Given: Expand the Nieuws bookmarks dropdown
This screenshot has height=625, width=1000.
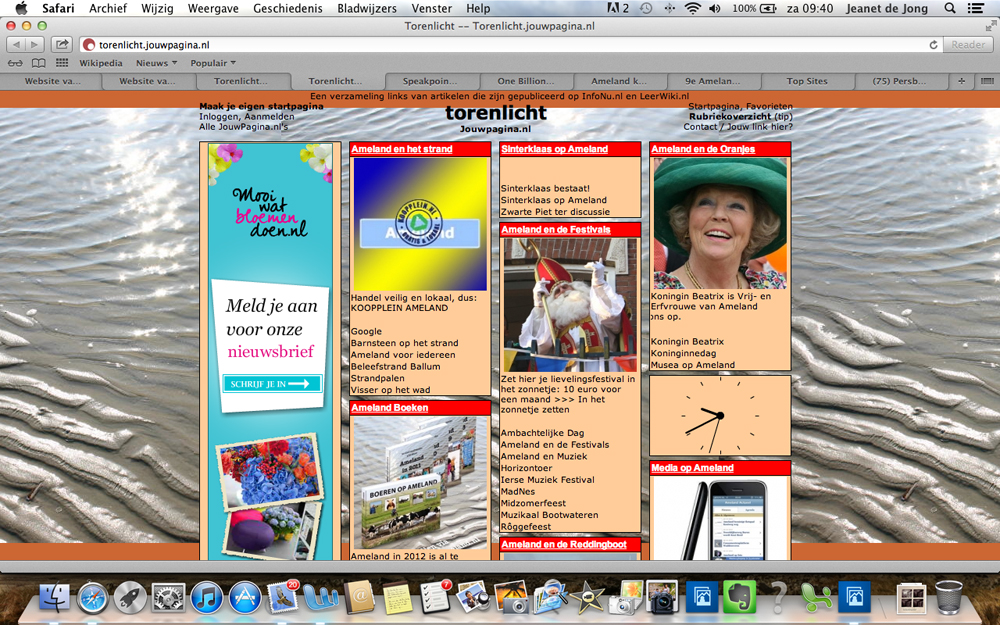Looking at the screenshot, I should (156, 63).
